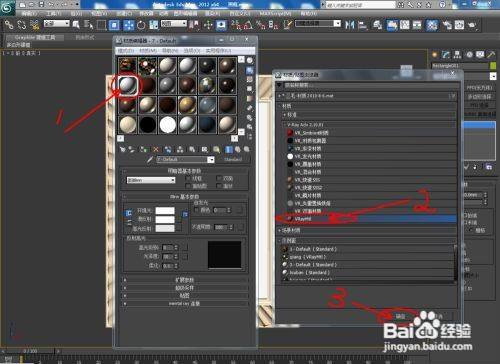Select the pure black sample sphere slot

tap(147, 125)
